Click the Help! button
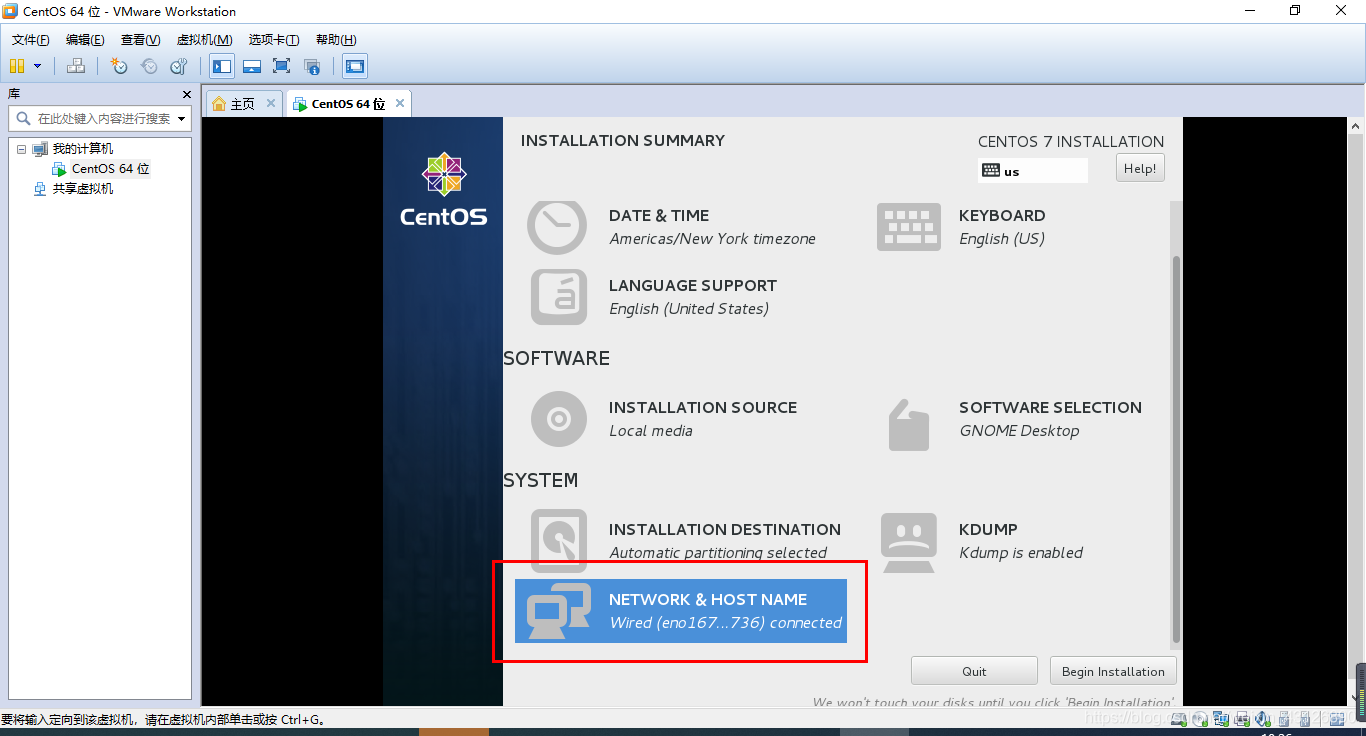Image resolution: width=1366 pixels, height=736 pixels. 1140,169
